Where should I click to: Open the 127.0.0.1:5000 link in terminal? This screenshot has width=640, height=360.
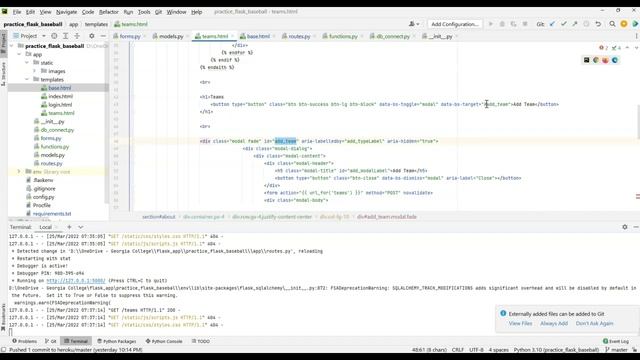pos(76,281)
